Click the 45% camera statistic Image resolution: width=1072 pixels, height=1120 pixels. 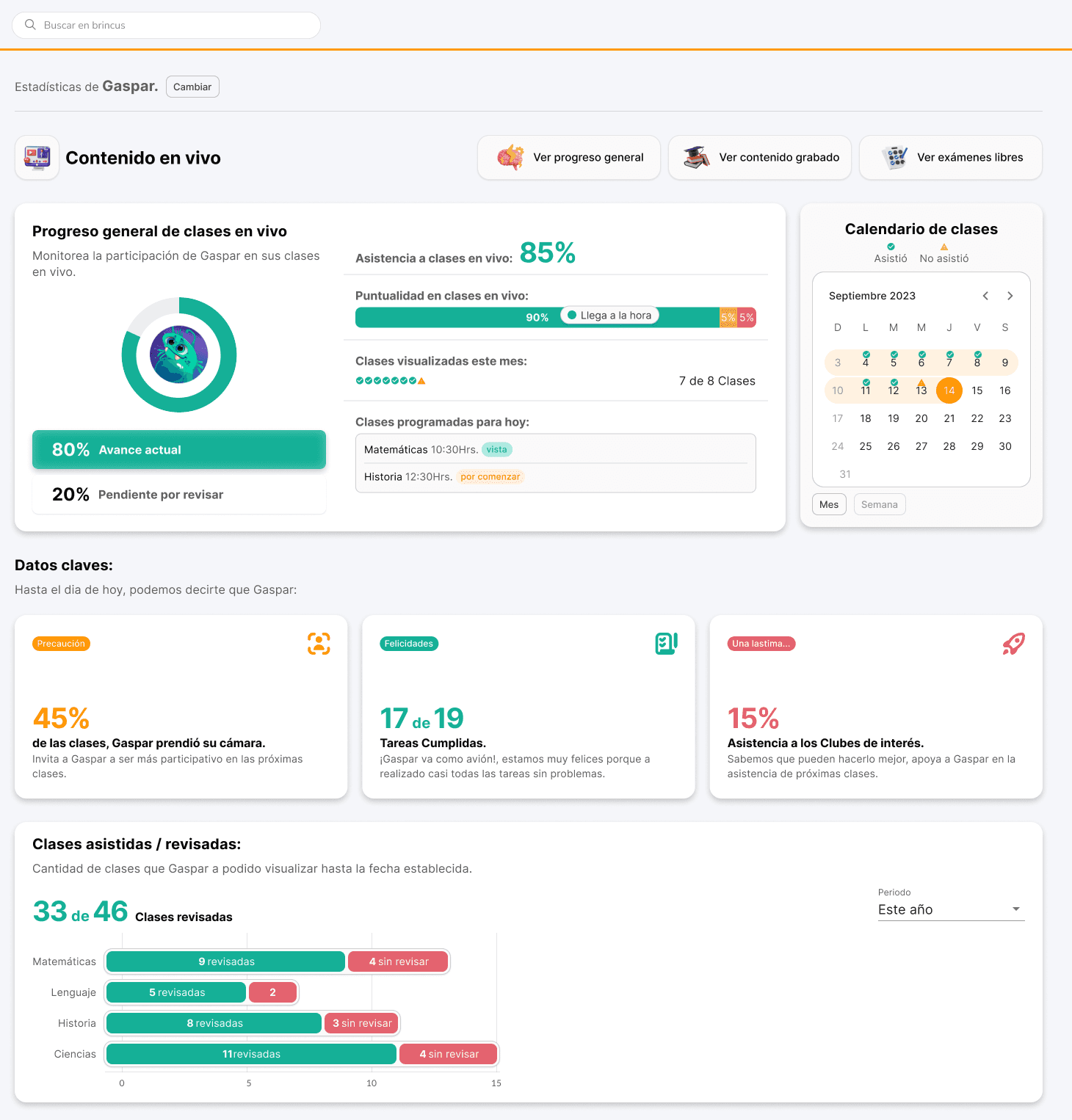[62, 718]
